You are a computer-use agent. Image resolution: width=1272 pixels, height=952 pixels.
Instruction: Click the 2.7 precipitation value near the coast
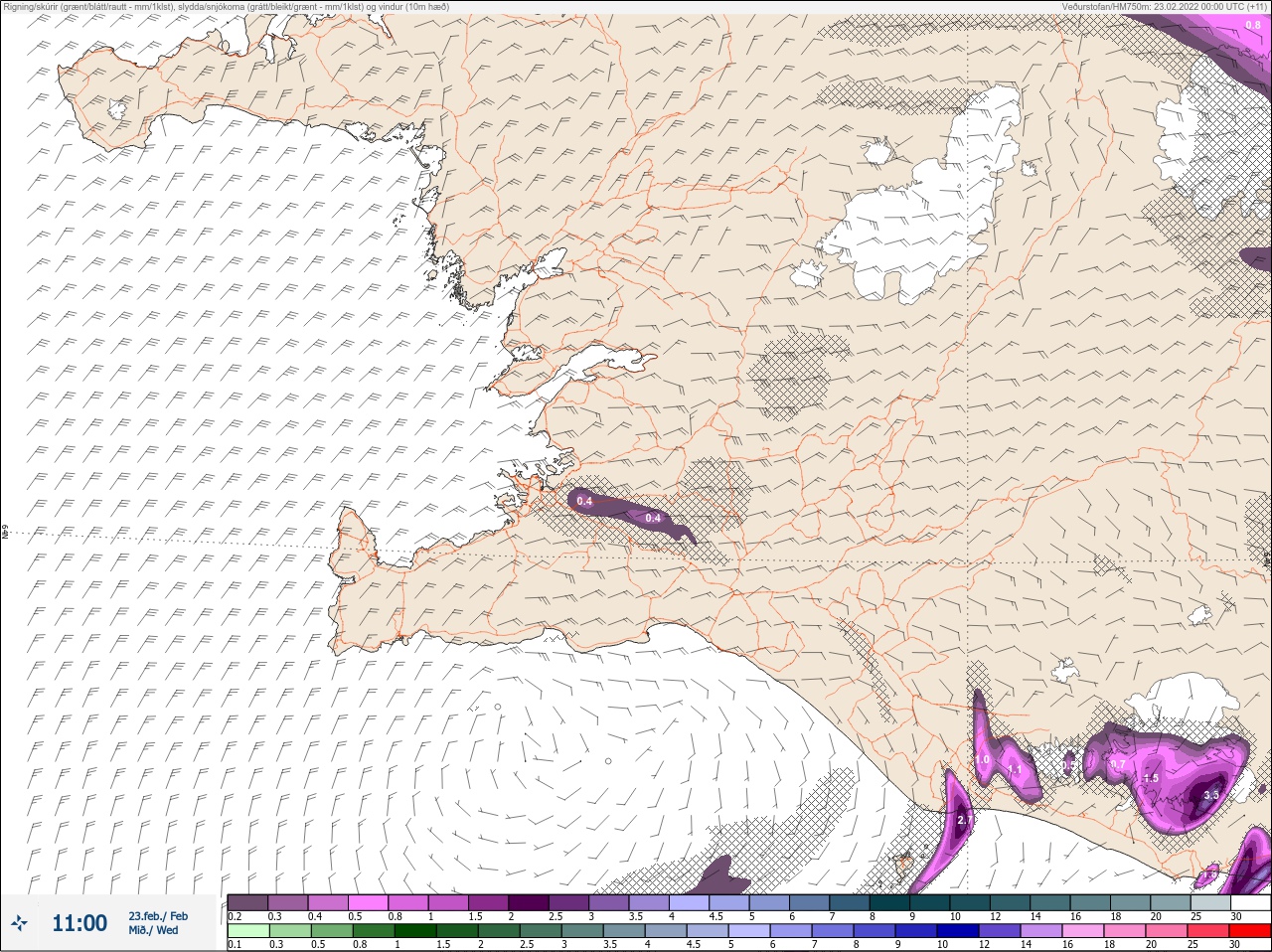(x=963, y=821)
